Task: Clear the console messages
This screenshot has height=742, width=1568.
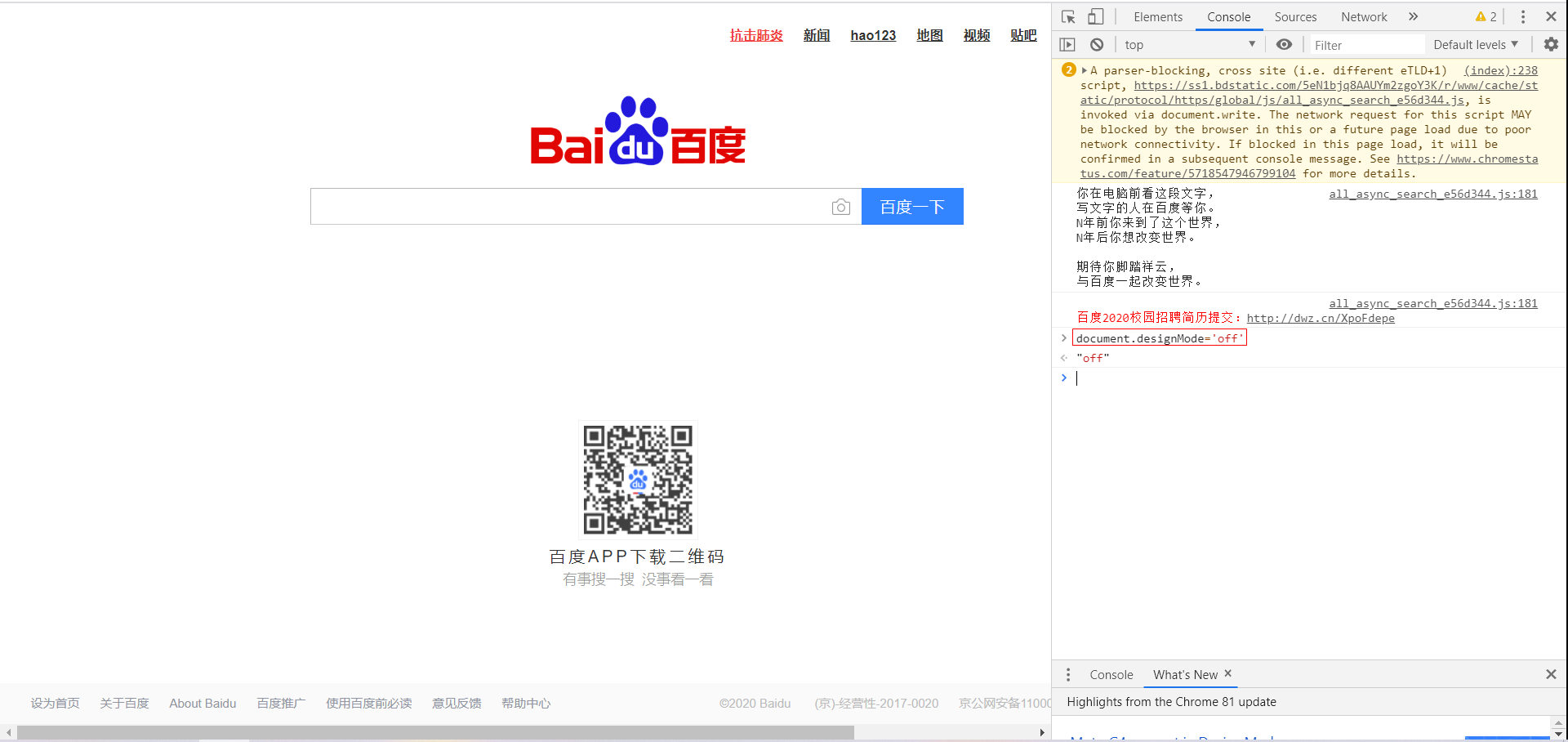Action: (x=1097, y=44)
